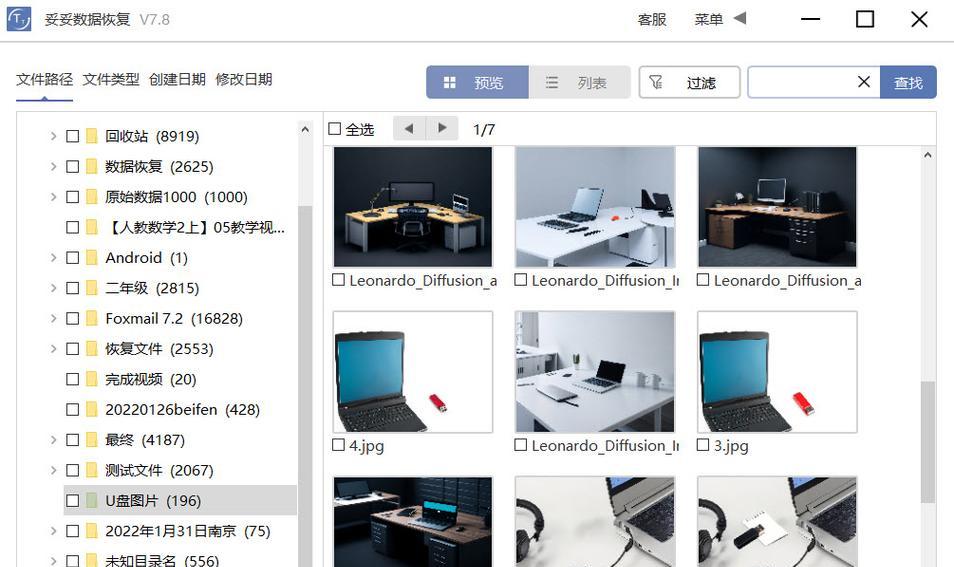This screenshot has width=954, height=567.
Task: Expand the 回收站 tree node
Action: point(53,136)
